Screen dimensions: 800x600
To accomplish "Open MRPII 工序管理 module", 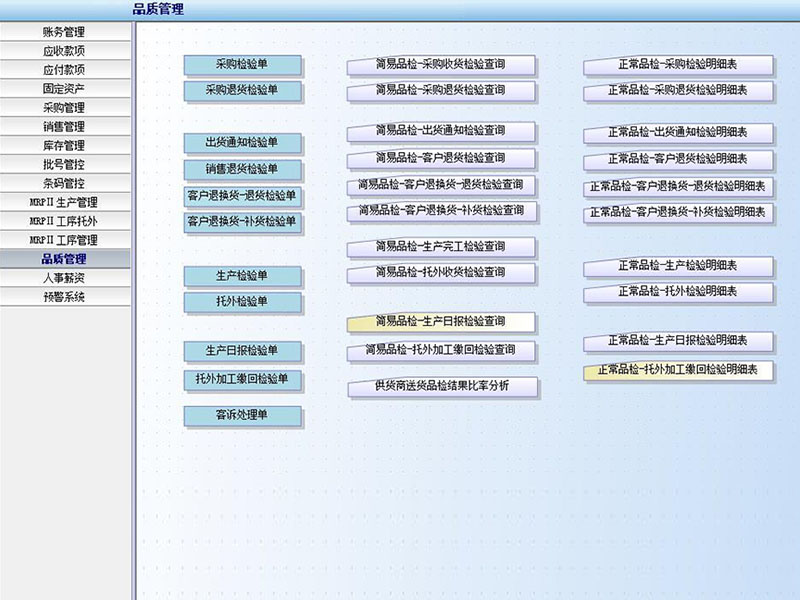I will [65, 239].
